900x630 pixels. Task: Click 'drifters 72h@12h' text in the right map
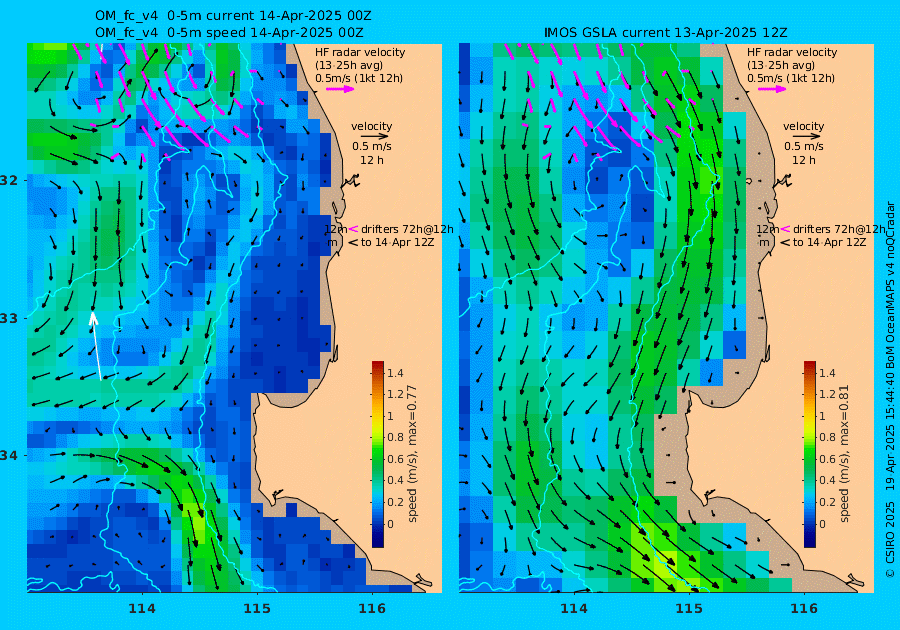pyautogui.click(x=839, y=229)
